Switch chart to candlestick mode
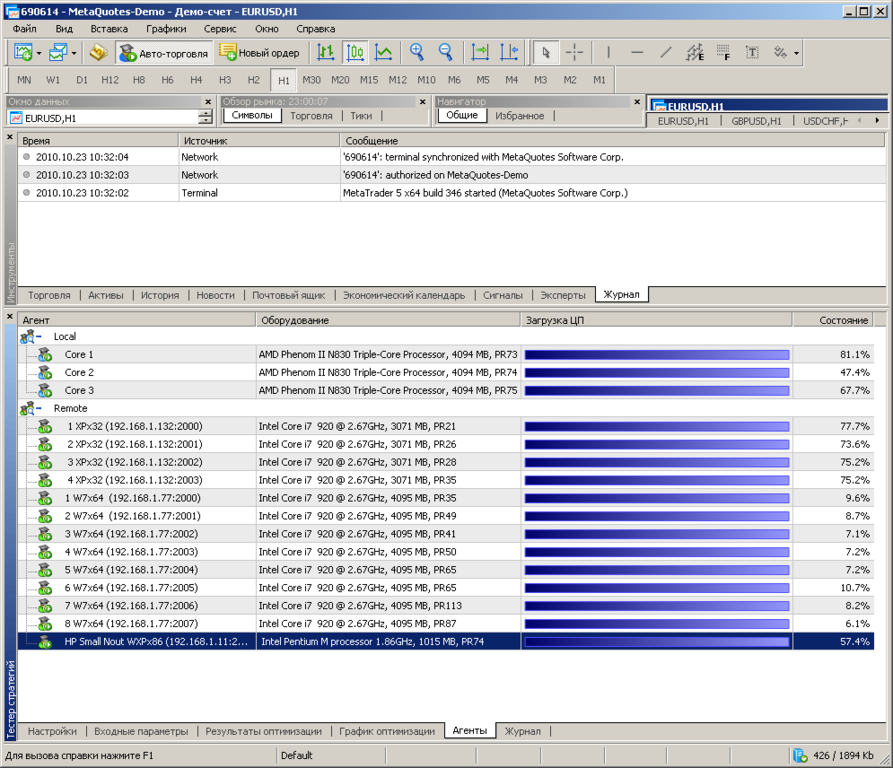Screen dimensions: 893x768 click(x=355, y=53)
